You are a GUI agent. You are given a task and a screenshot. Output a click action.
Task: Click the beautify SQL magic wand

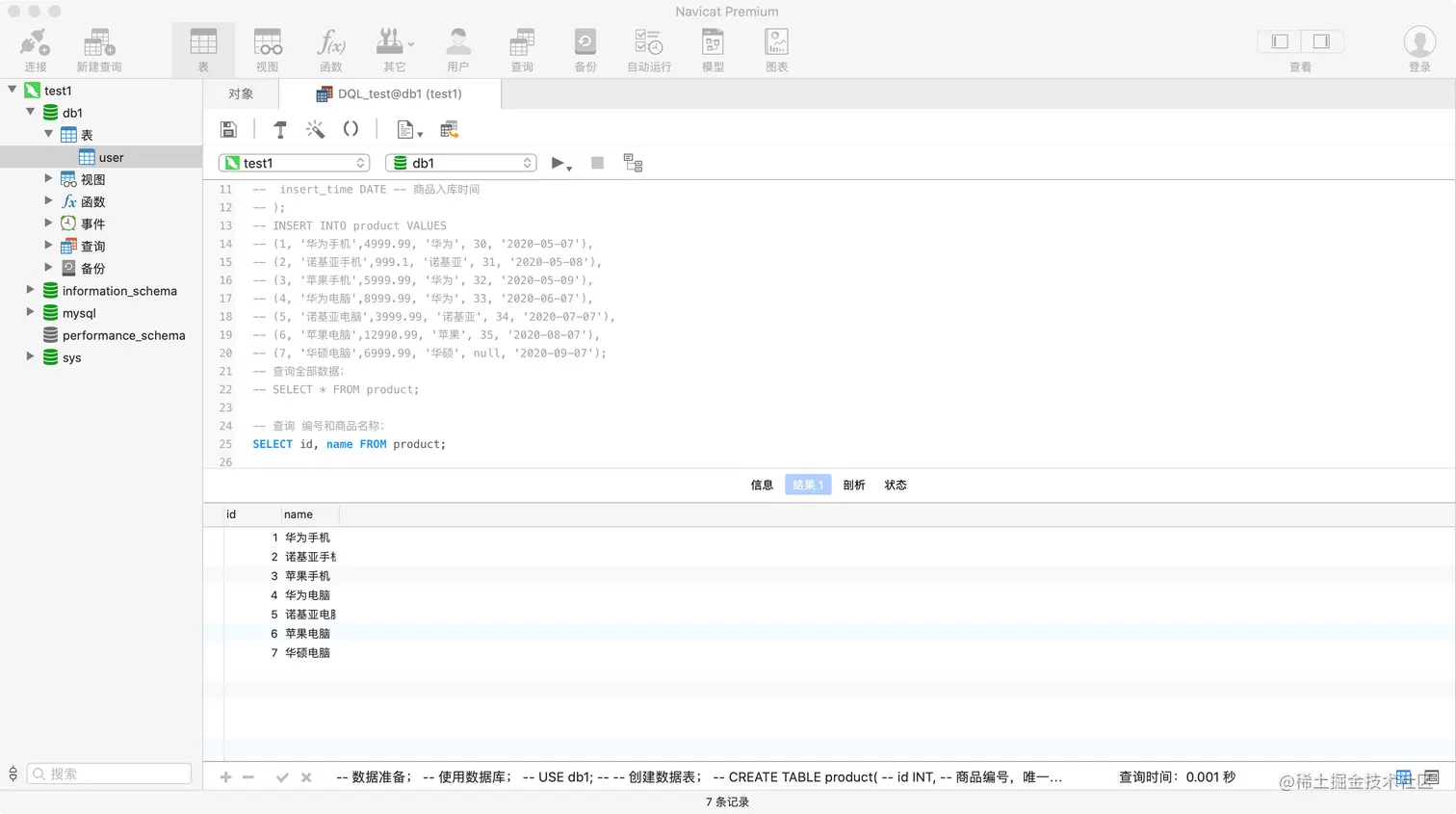point(315,129)
